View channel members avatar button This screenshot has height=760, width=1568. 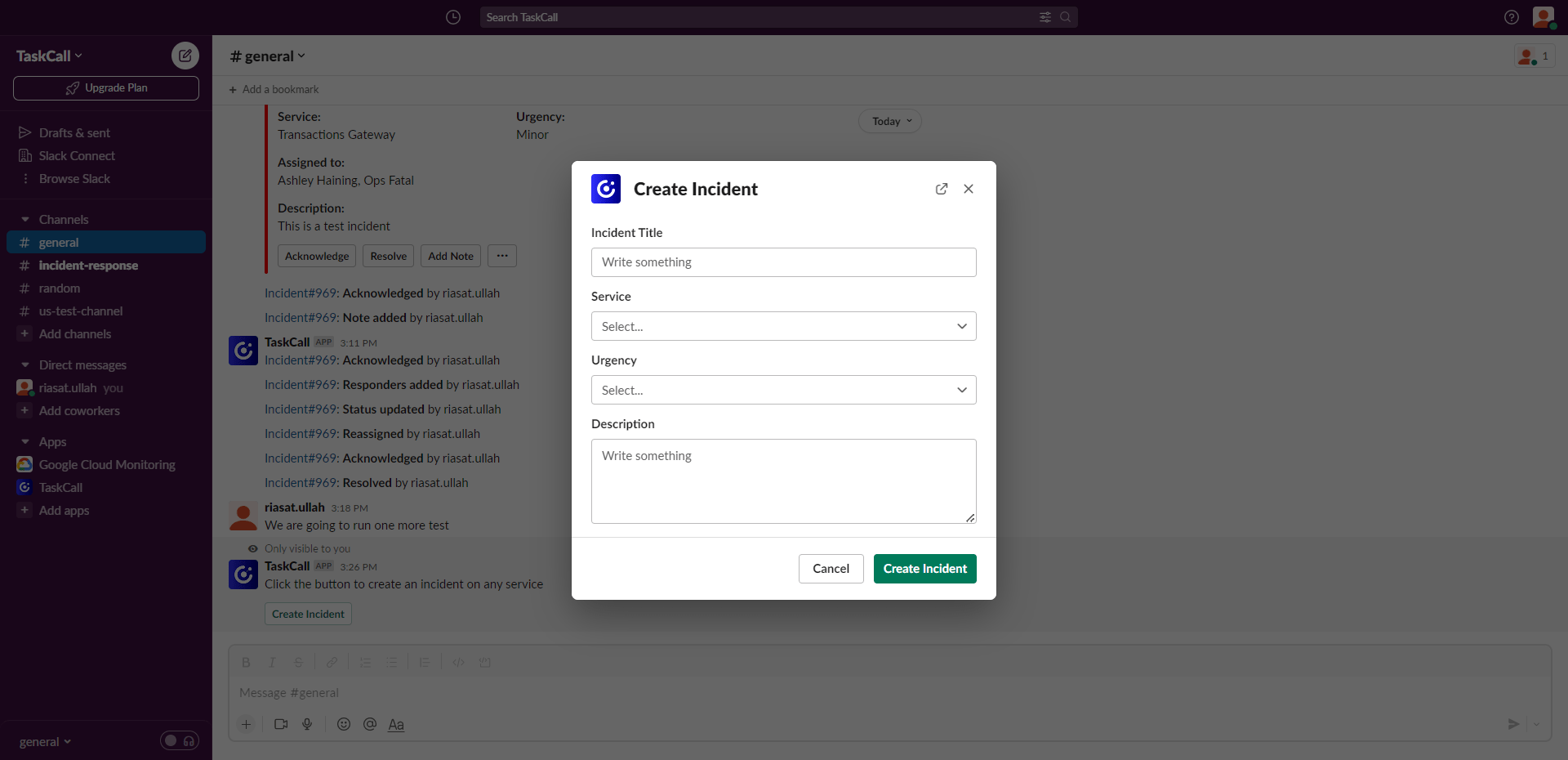coord(1535,56)
